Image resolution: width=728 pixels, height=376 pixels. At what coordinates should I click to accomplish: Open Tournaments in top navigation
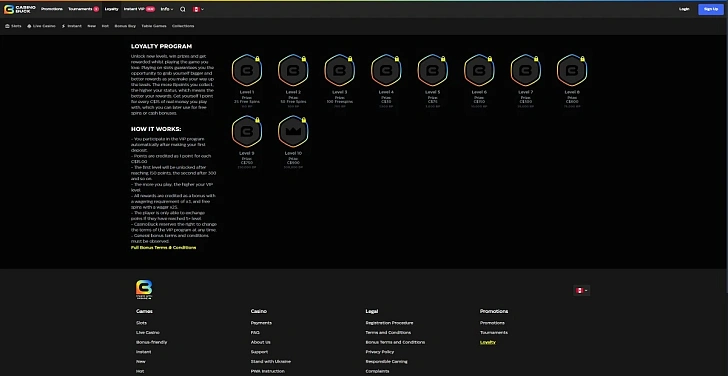pyautogui.click(x=83, y=9)
